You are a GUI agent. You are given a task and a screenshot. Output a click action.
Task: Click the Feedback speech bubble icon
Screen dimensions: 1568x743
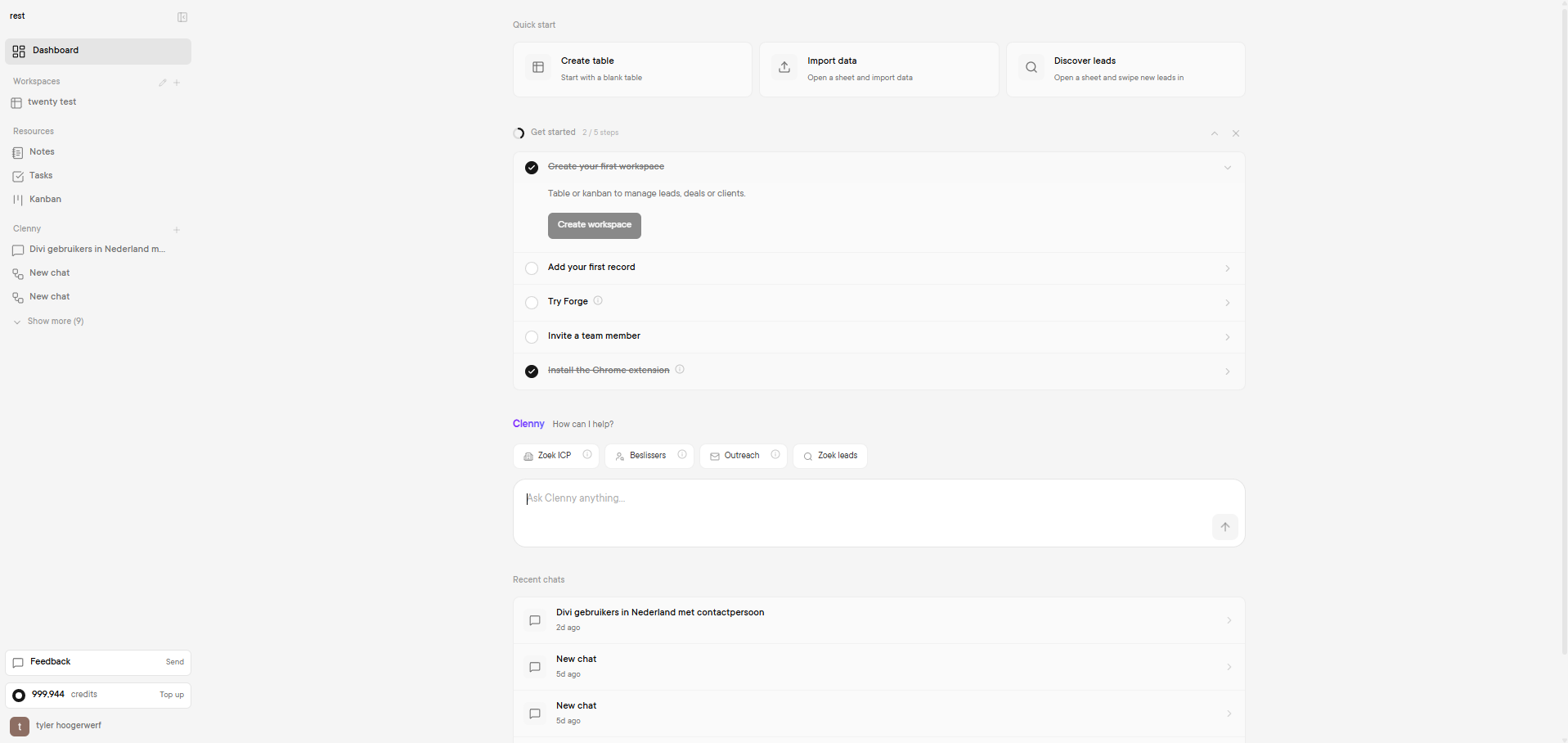pyautogui.click(x=18, y=663)
